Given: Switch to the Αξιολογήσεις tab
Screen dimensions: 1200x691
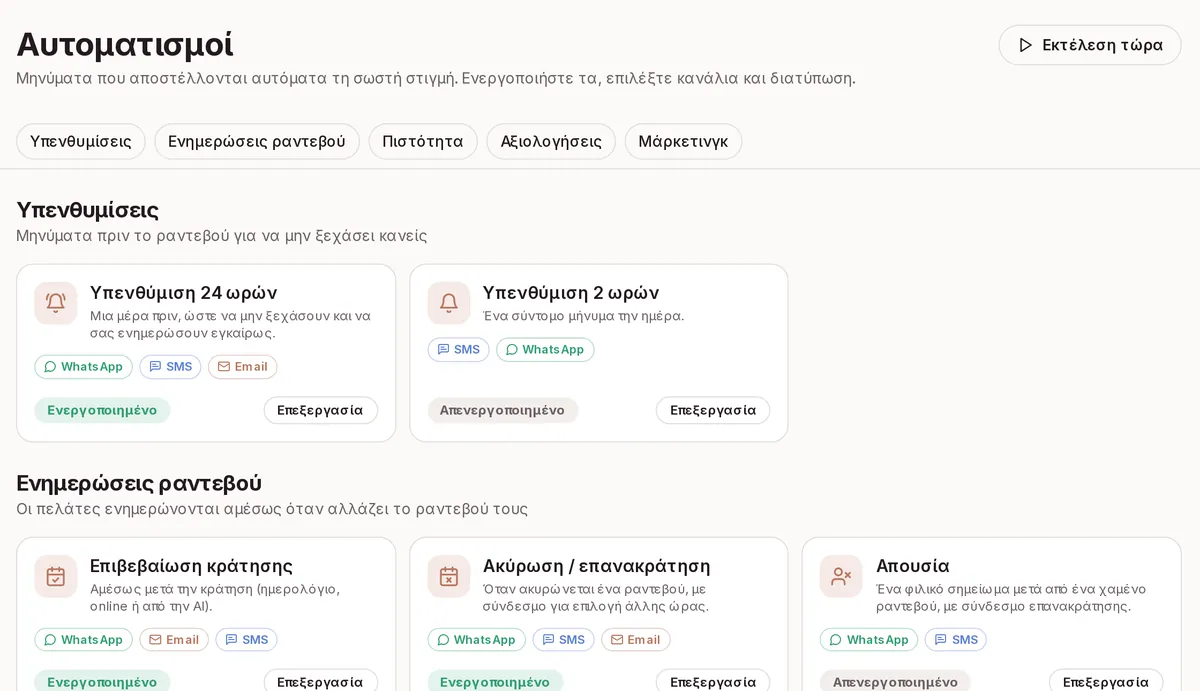Looking at the screenshot, I should pyautogui.click(x=551, y=141).
